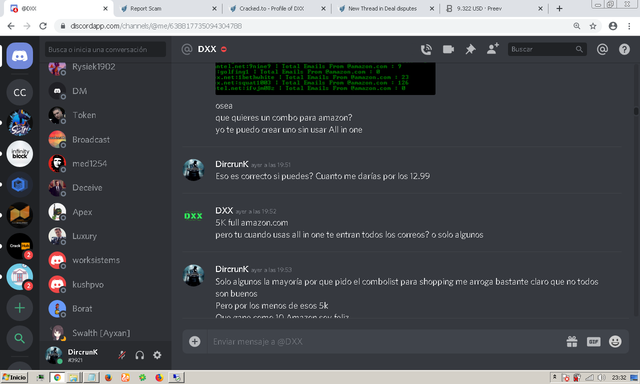Click DXX green avatar in chat
This screenshot has width=640, height=384.
(x=193, y=216)
